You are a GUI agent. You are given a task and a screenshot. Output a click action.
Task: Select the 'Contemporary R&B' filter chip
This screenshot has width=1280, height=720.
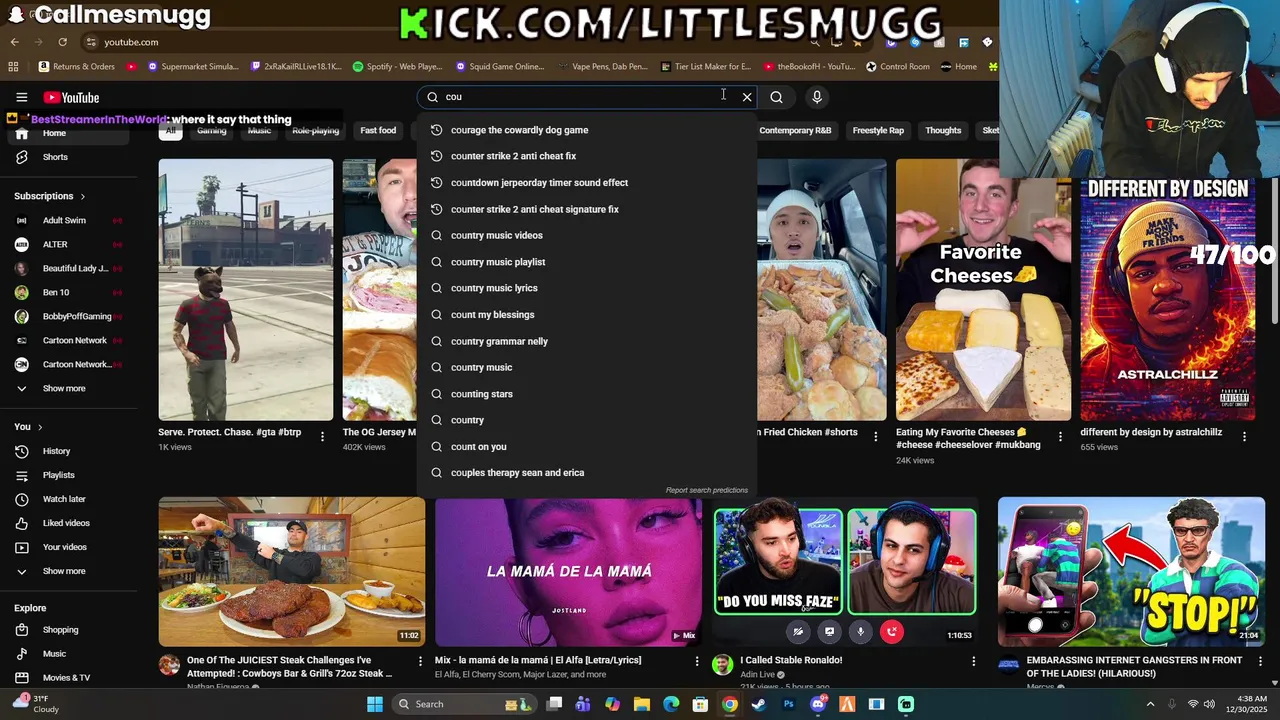(x=795, y=130)
